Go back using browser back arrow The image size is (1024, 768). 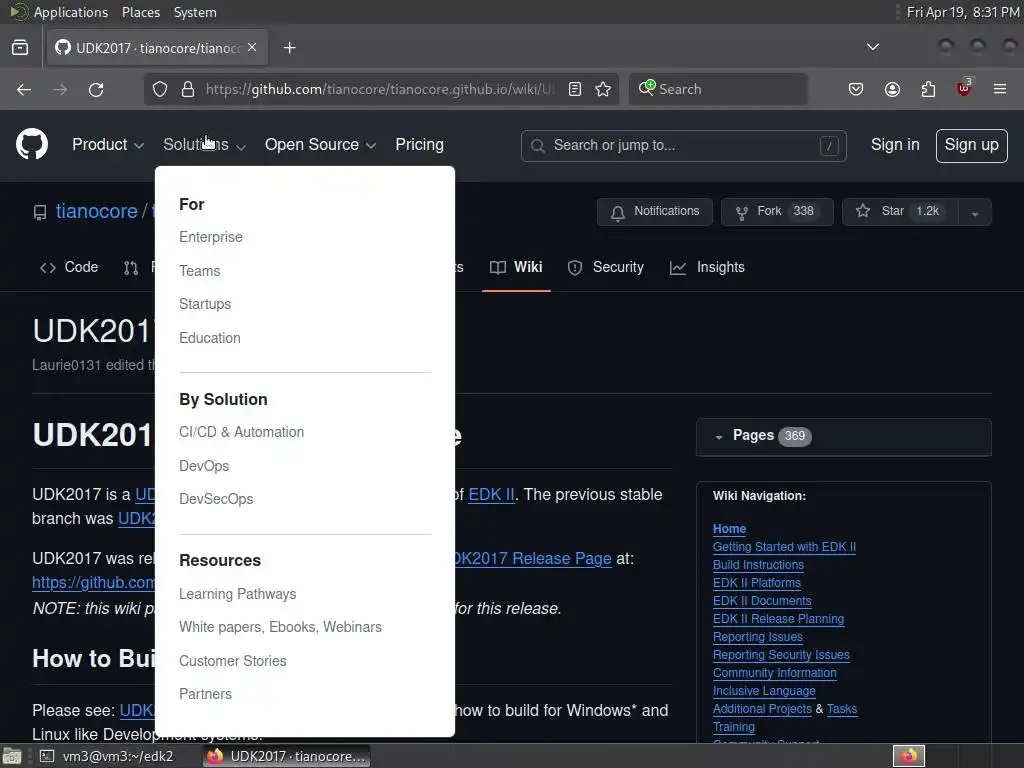point(24,89)
